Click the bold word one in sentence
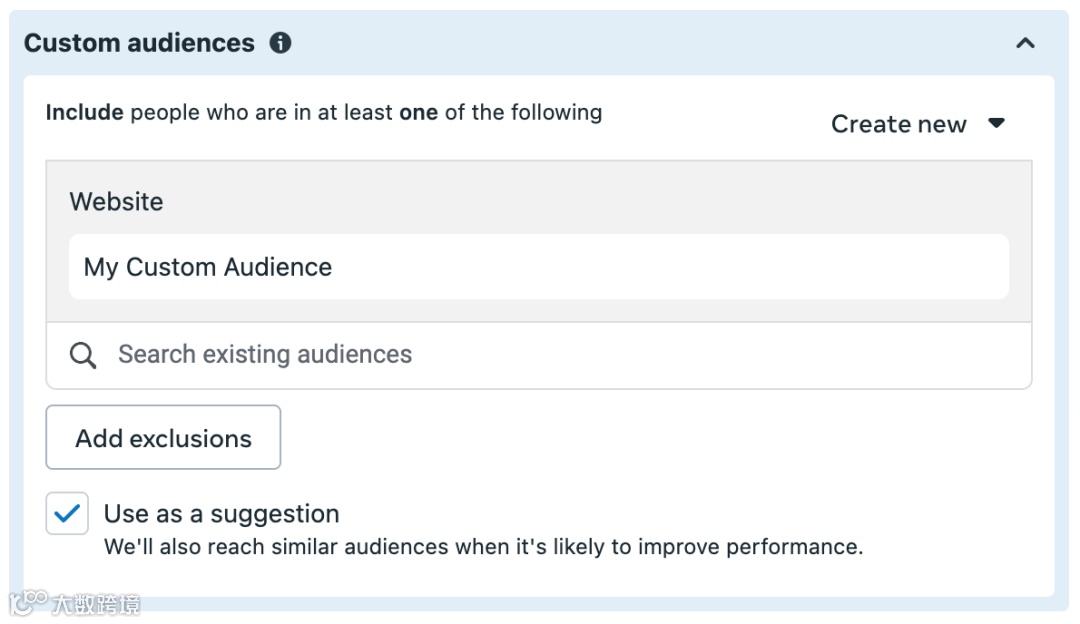The width and height of the screenshot is (1080, 624). point(418,112)
